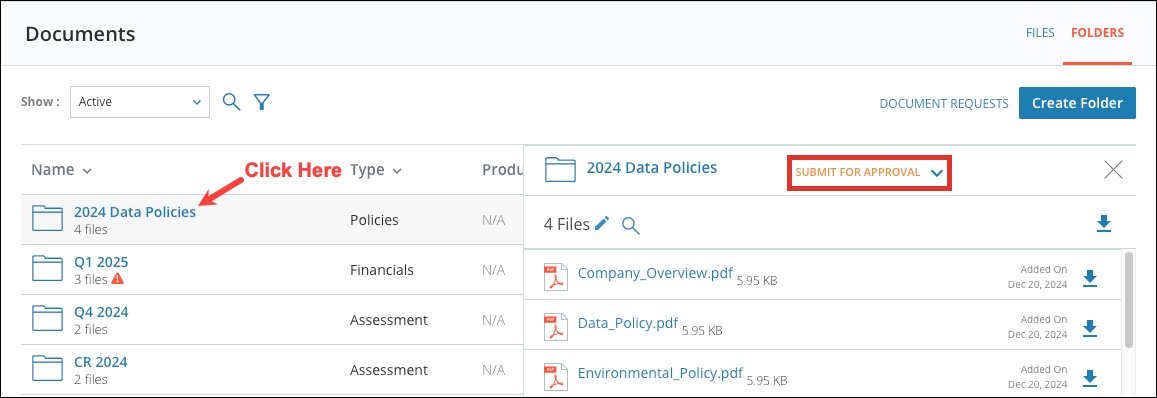Click the search icon in the 4 Files panel
1157x398 pixels.
click(630, 225)
